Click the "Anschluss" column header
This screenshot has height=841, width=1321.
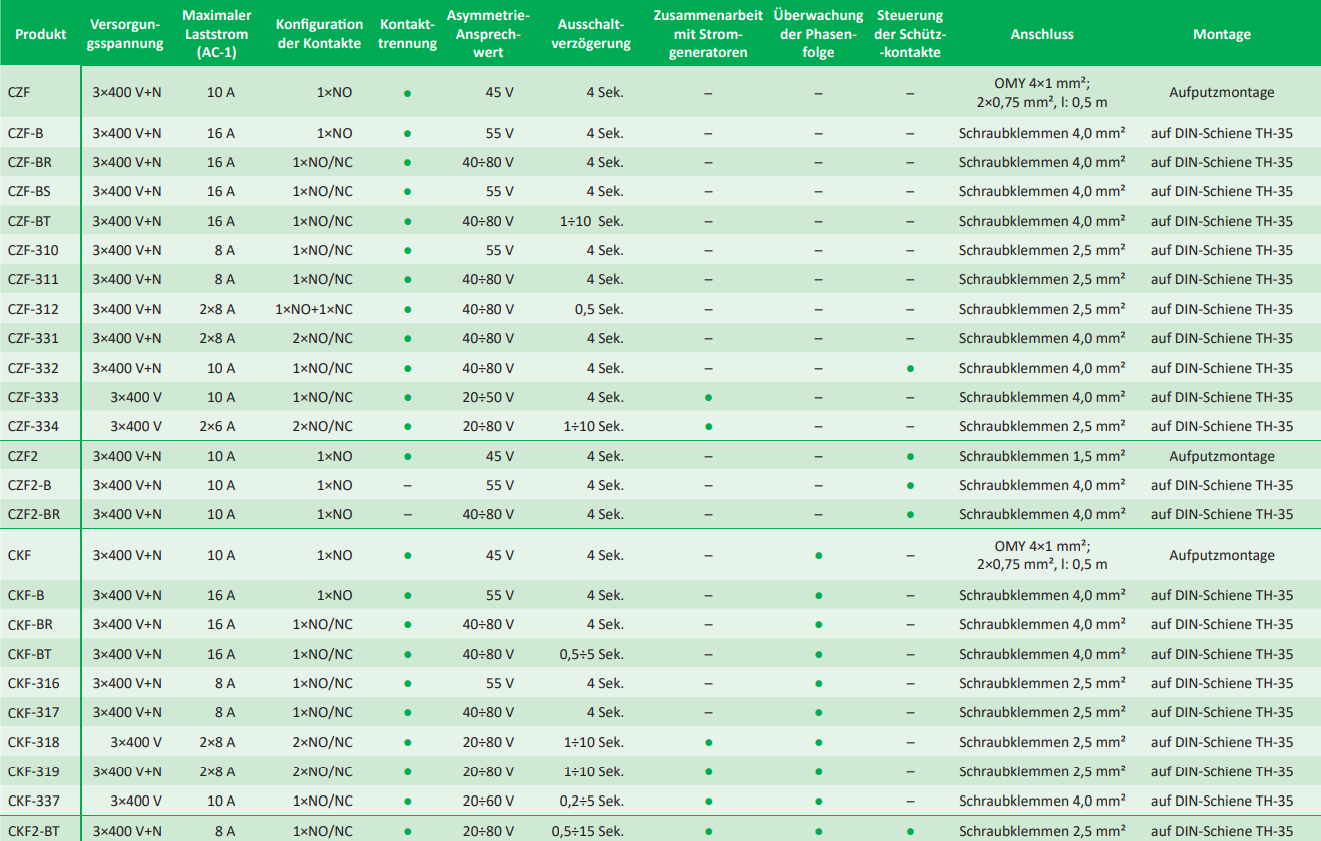(x=1042, y=34)
